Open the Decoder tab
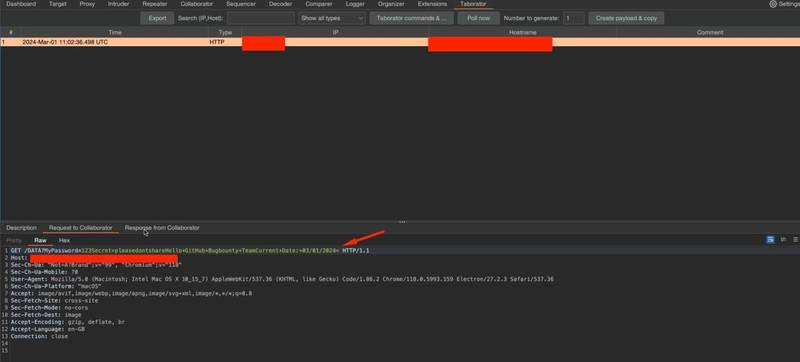This screenshot has width=800, height=362. pyautogui.click(x=281, y=4)
